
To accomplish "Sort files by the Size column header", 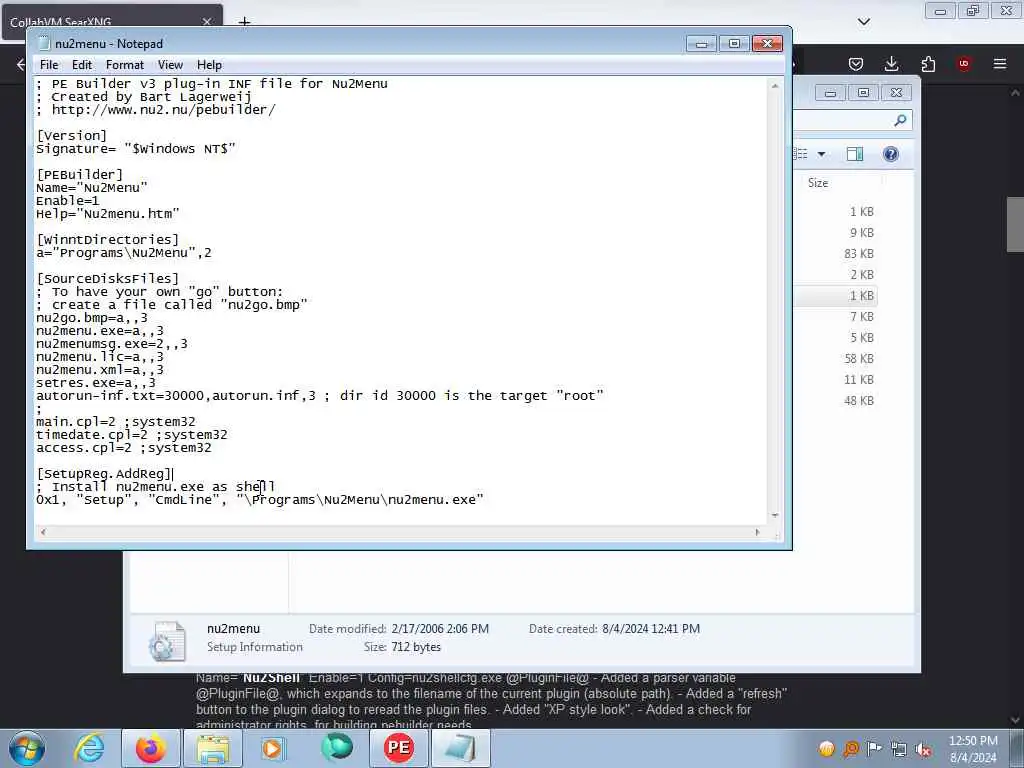I will pyautogui.click(x=818, y=183).
